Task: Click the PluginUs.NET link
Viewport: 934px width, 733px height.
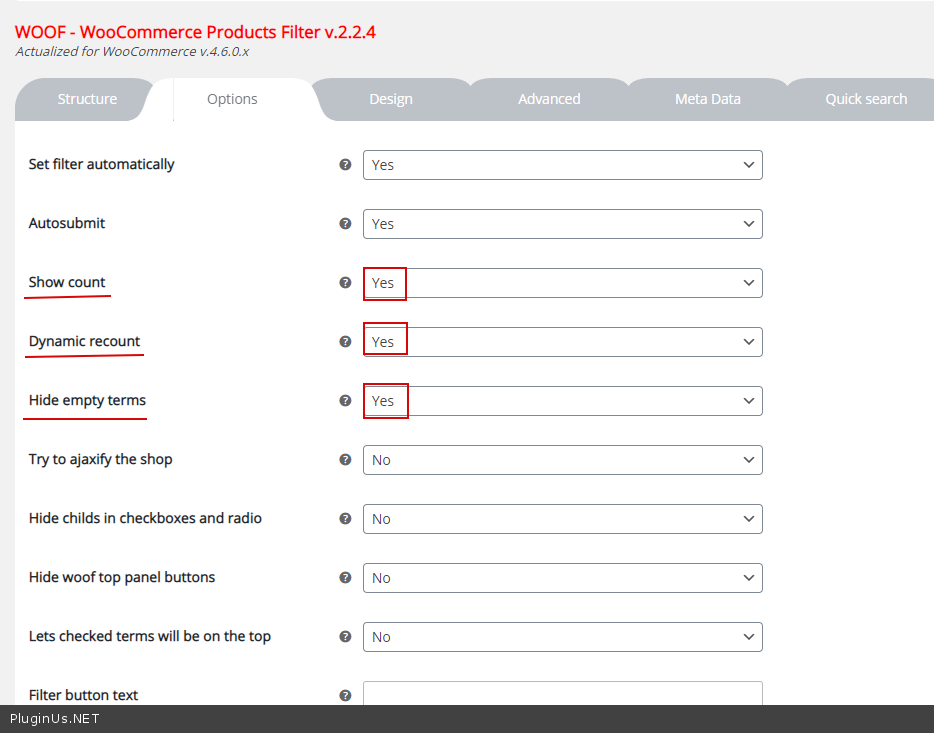Action: tap(55, 718)
